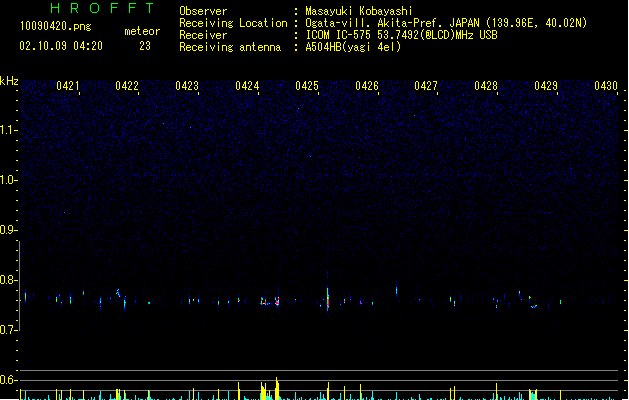Screen dimensions: 629x400
Task: Click the 0423 time marker
Action: click(x=187, y=86)
